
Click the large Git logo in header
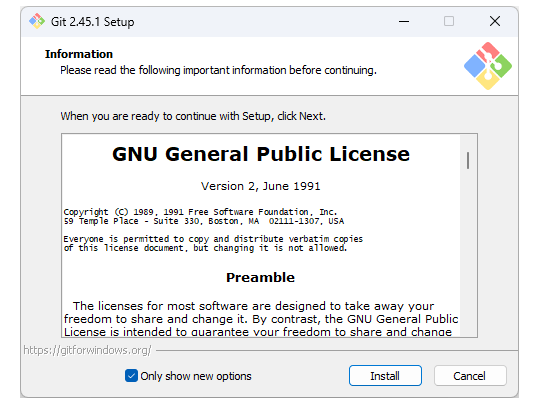(x=488, y=66)
